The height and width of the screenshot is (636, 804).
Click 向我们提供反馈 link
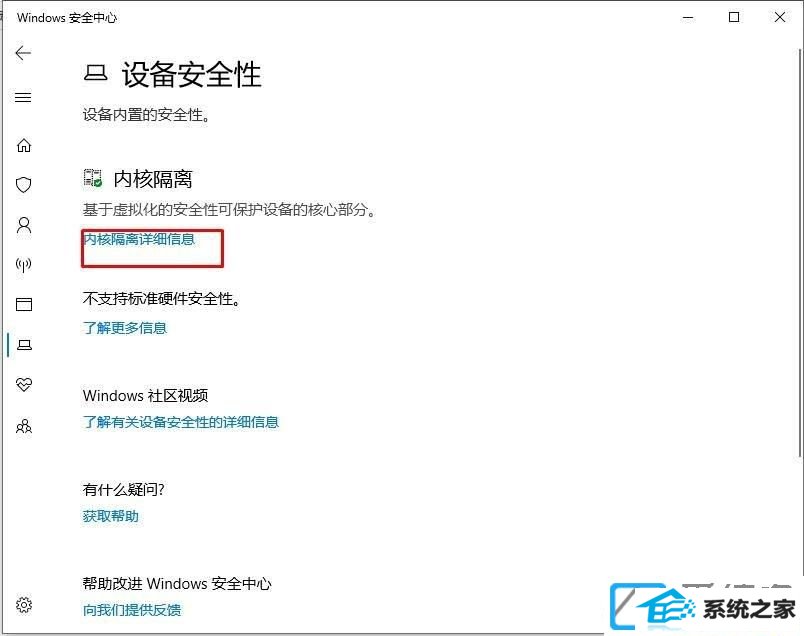pyautogui.click(x=132, y=610)
